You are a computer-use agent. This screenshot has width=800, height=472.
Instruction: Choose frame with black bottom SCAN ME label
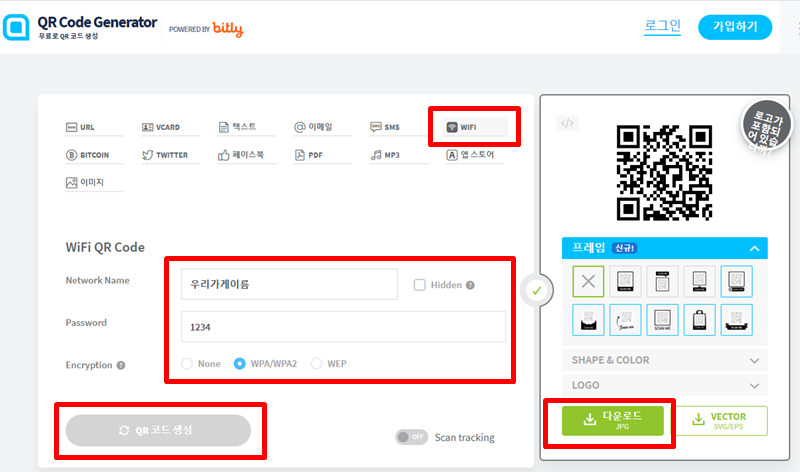pyautogui.click(x=626, y=281)
